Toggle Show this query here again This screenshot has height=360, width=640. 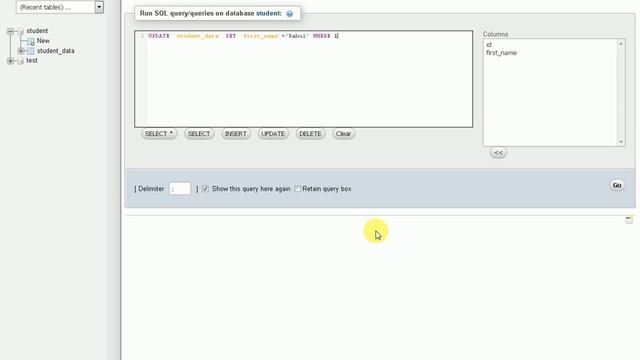pyautogui.click(x=206, y=189)
